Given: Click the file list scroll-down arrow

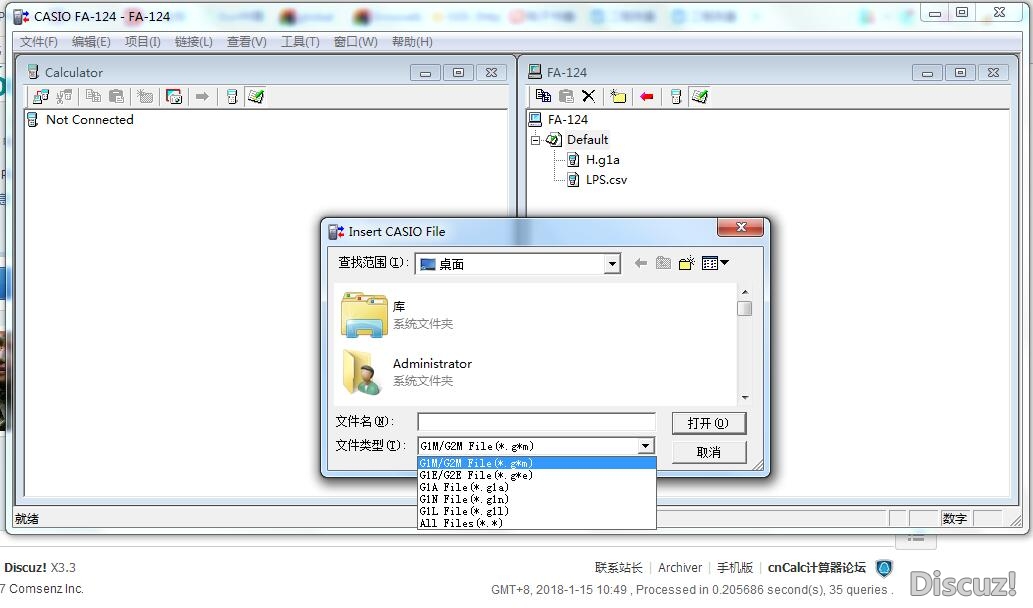Looking at the screenshot, I should click(745, 397).
